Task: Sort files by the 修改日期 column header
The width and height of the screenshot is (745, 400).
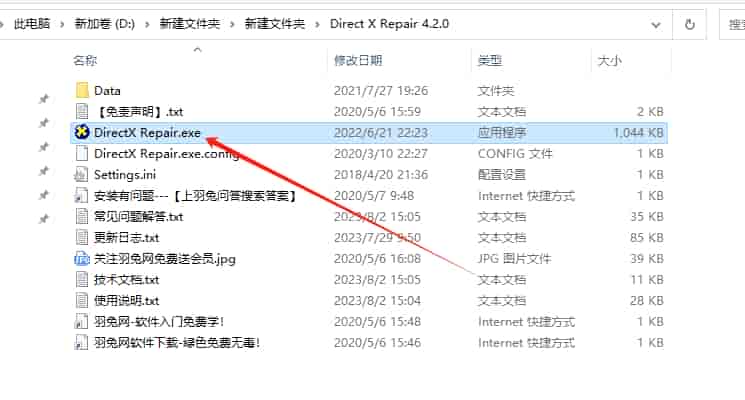Action: [358, 60]
